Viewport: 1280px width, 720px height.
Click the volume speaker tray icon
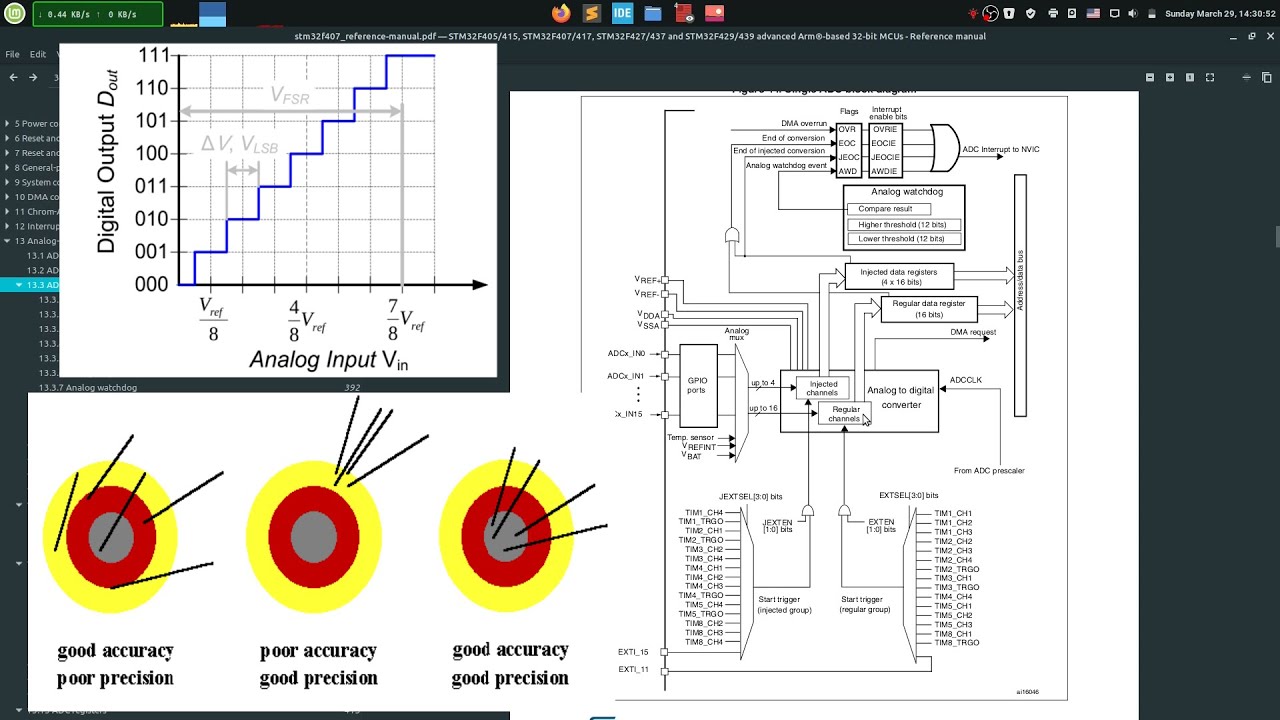point(1132,13)
